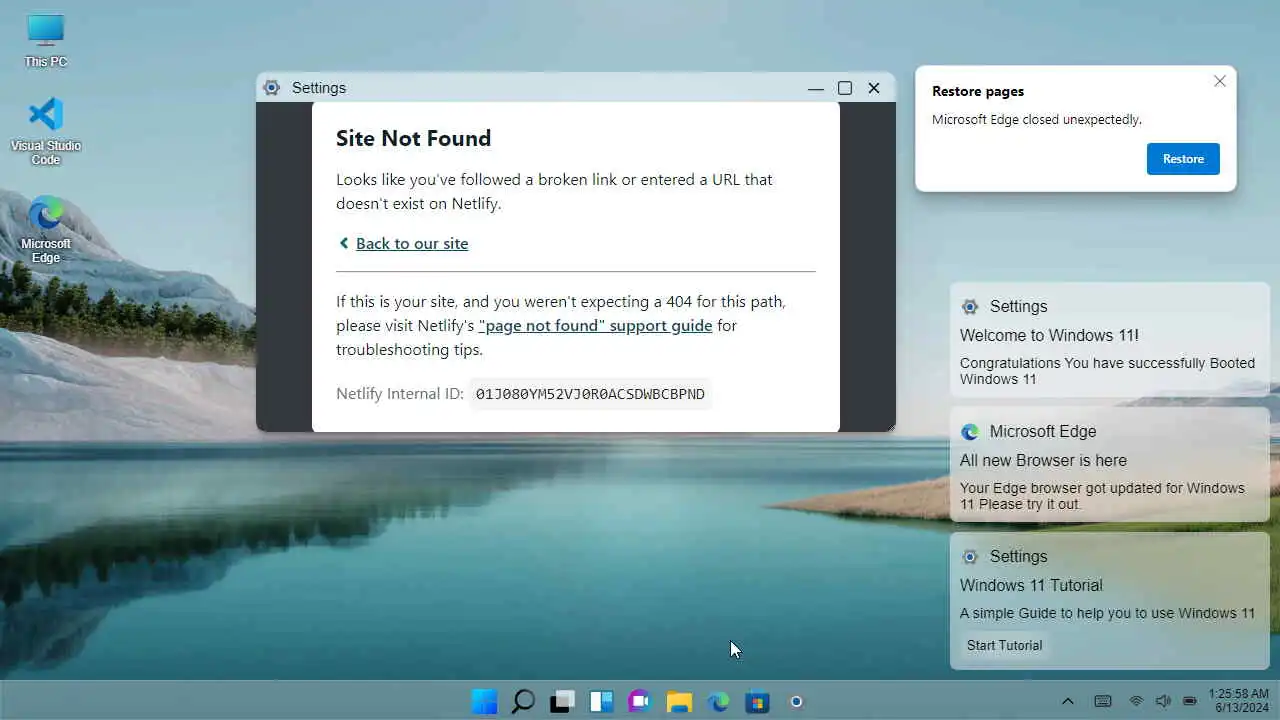The image size is (1280, 720).
Task: Click the volume speaker tray icon
Action: (1163, 701)
